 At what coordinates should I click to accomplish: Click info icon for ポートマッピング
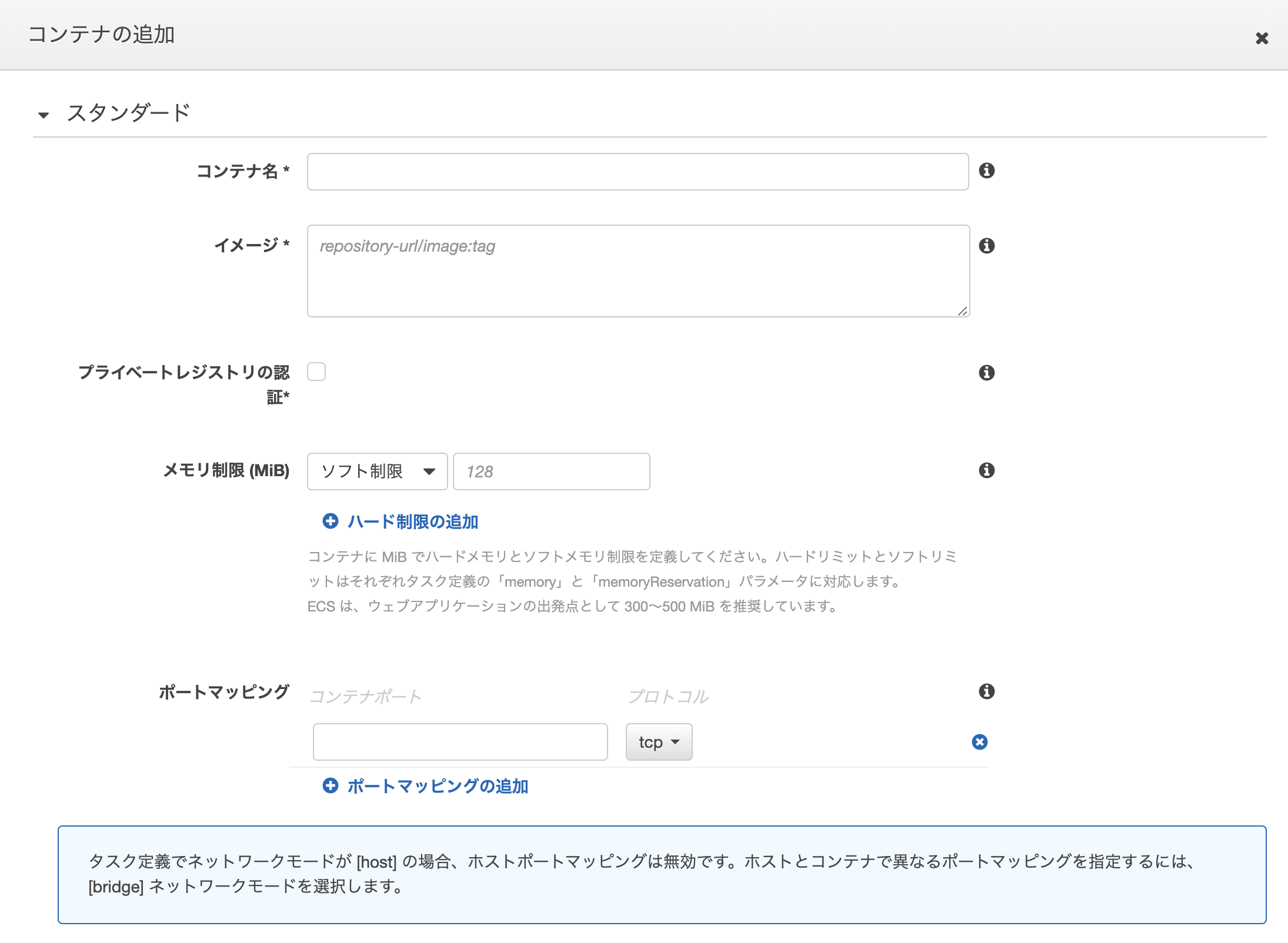pos(986,691)
